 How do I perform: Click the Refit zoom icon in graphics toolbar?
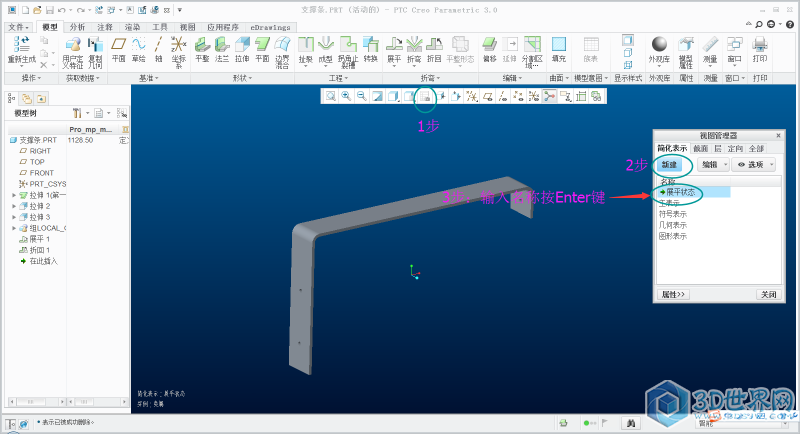coord(331,96)
